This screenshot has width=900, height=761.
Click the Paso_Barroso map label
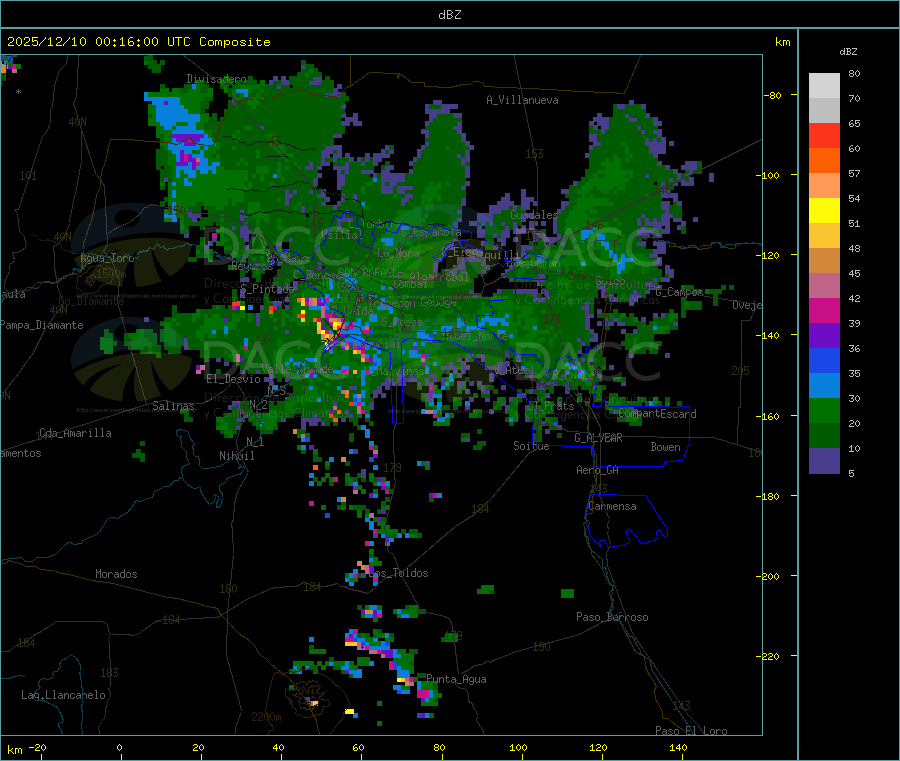point(612,617)
